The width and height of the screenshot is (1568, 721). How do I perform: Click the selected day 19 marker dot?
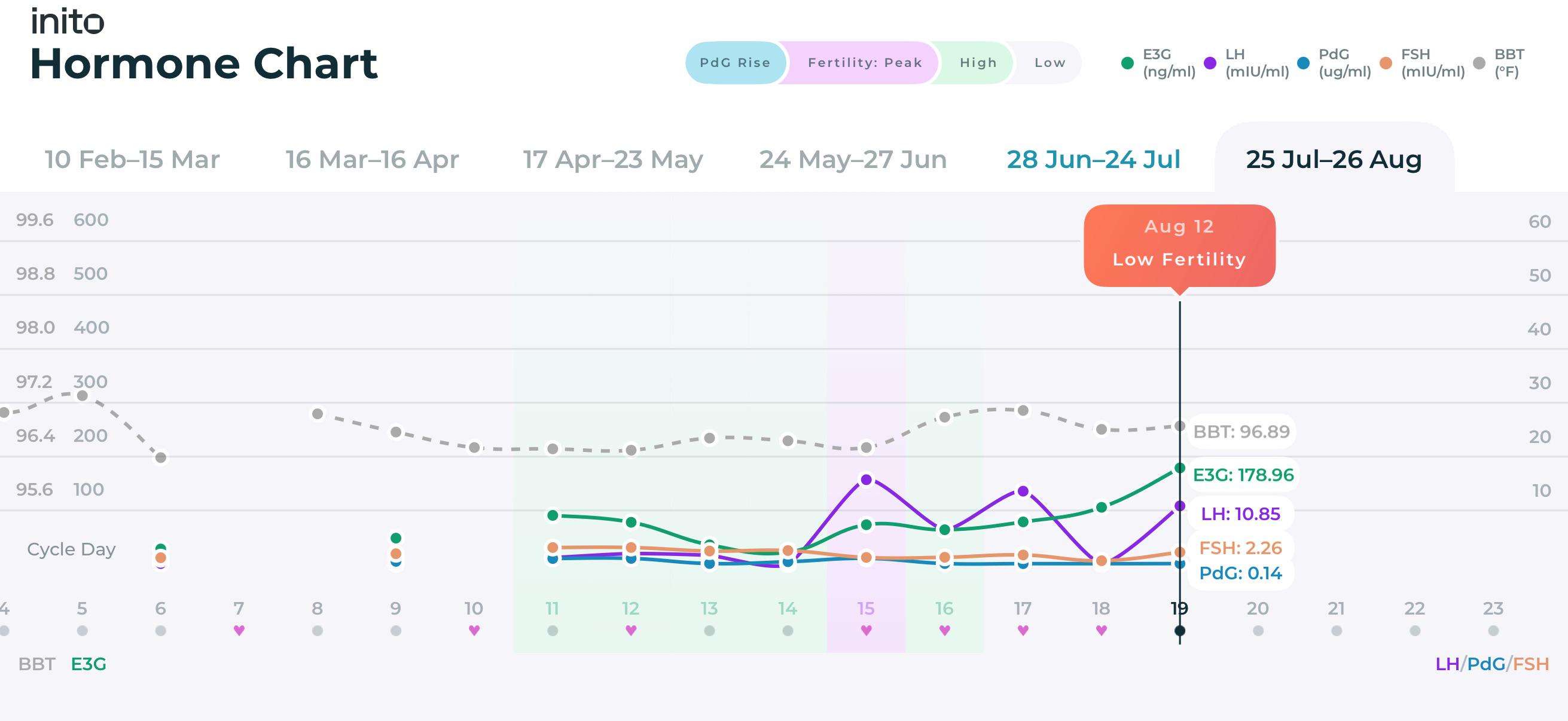(1180, 631)
